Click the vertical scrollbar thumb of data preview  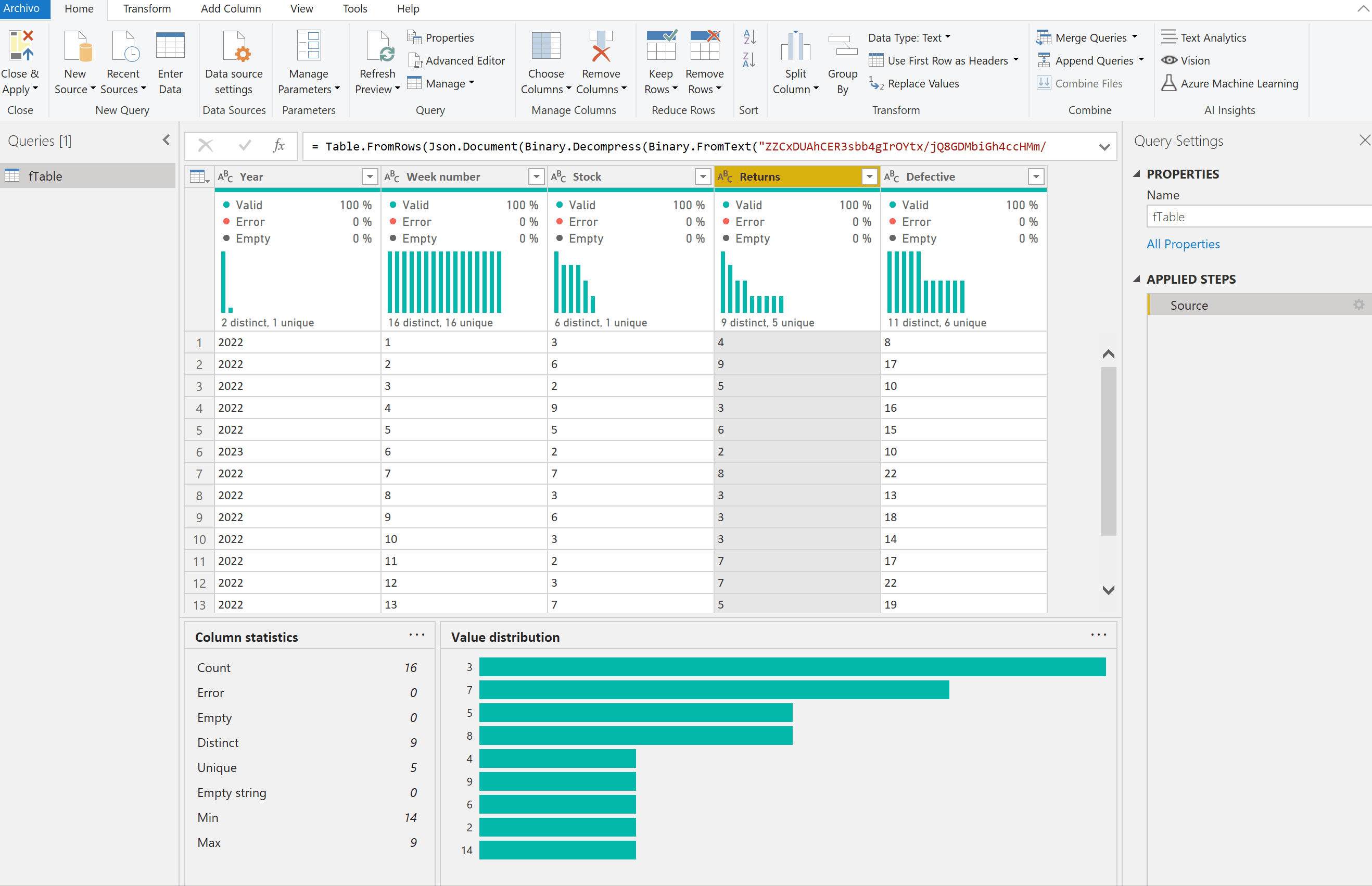(1108, 451)
